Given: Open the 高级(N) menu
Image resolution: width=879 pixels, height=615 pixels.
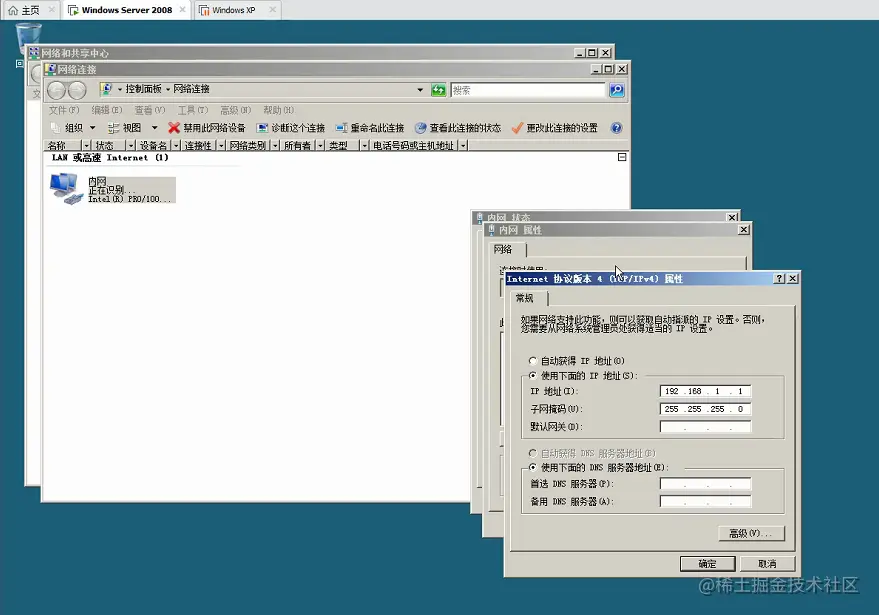Looking at the screenshot, I should [x=235, y=110].
